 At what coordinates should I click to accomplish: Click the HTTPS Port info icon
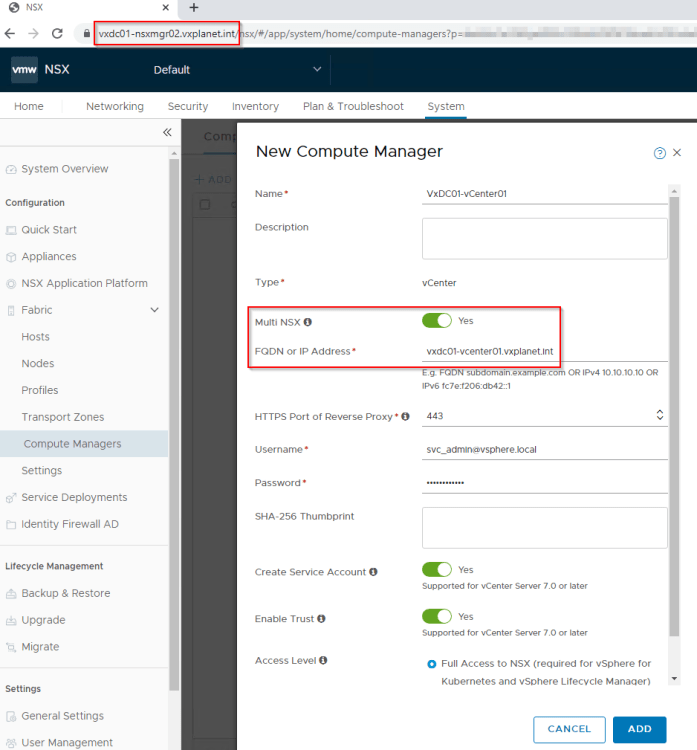pos(405,416)
